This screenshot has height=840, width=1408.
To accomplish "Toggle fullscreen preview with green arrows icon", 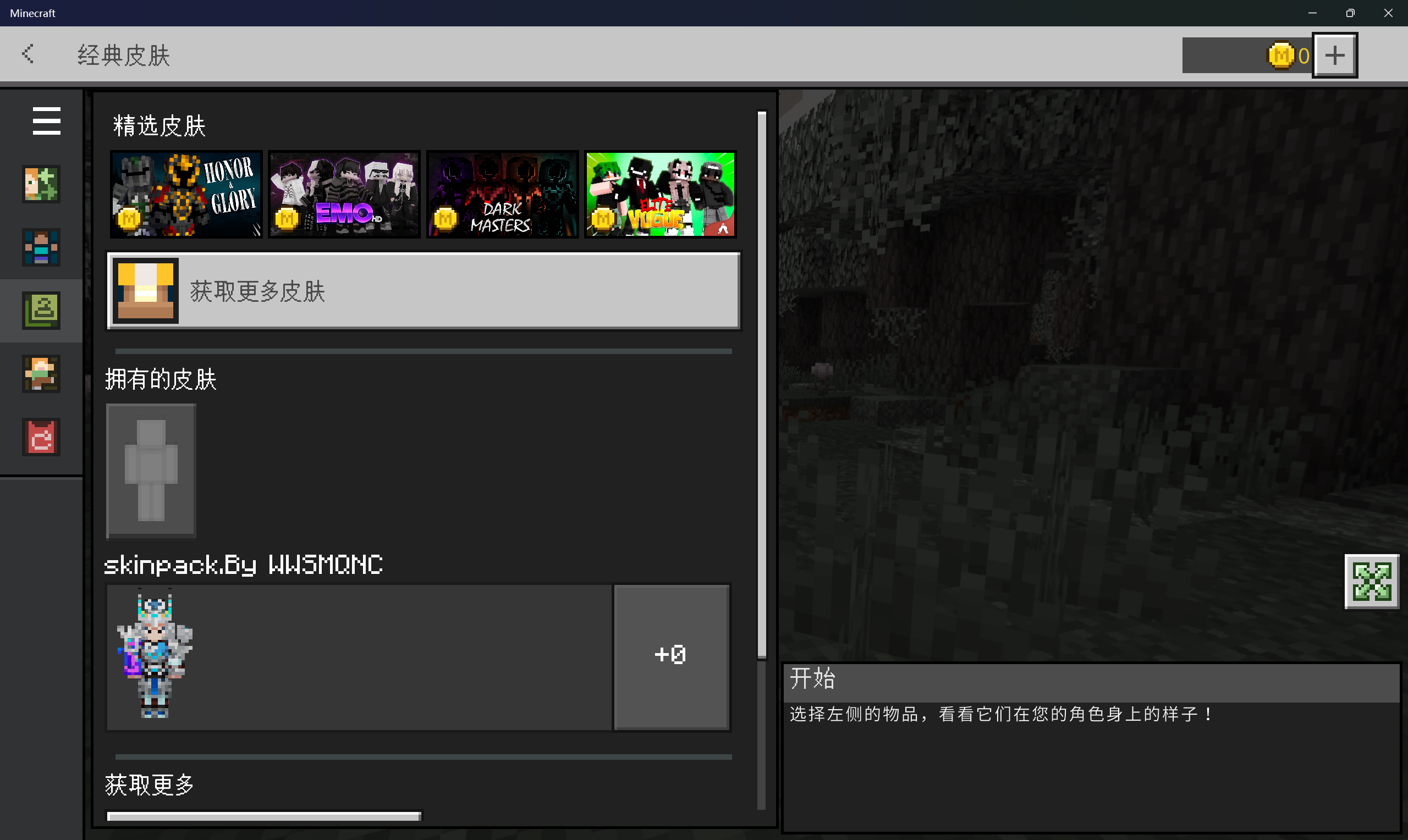I will pos(1371,581).
